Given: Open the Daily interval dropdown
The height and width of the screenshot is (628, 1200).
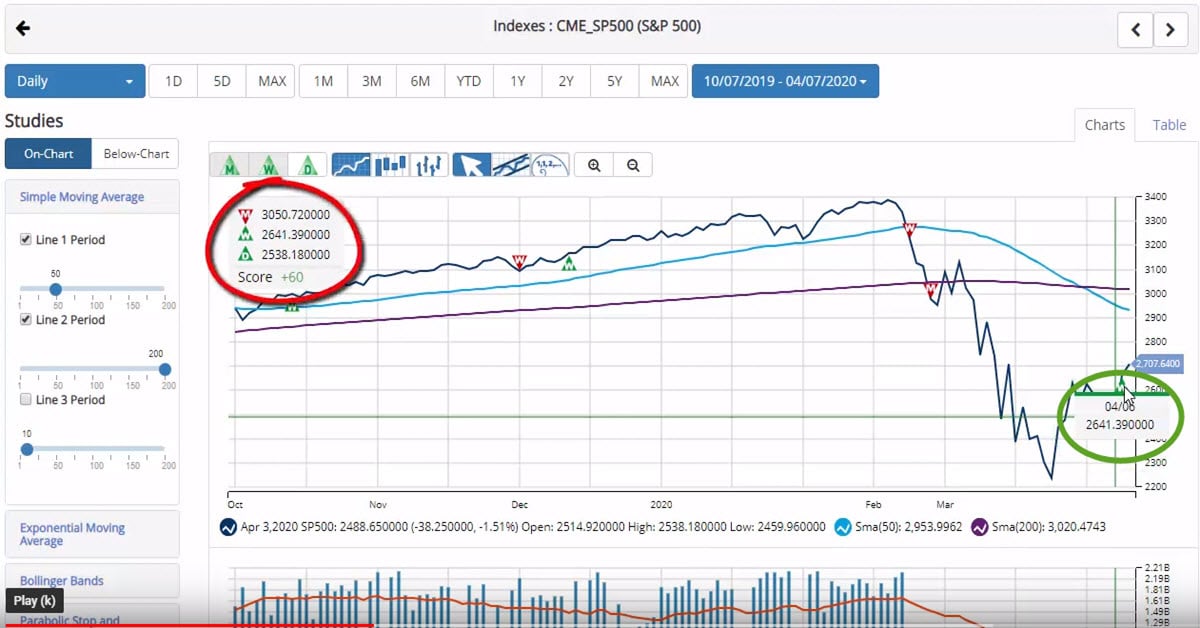Looking at the screenshot, I should click(74, 80).
